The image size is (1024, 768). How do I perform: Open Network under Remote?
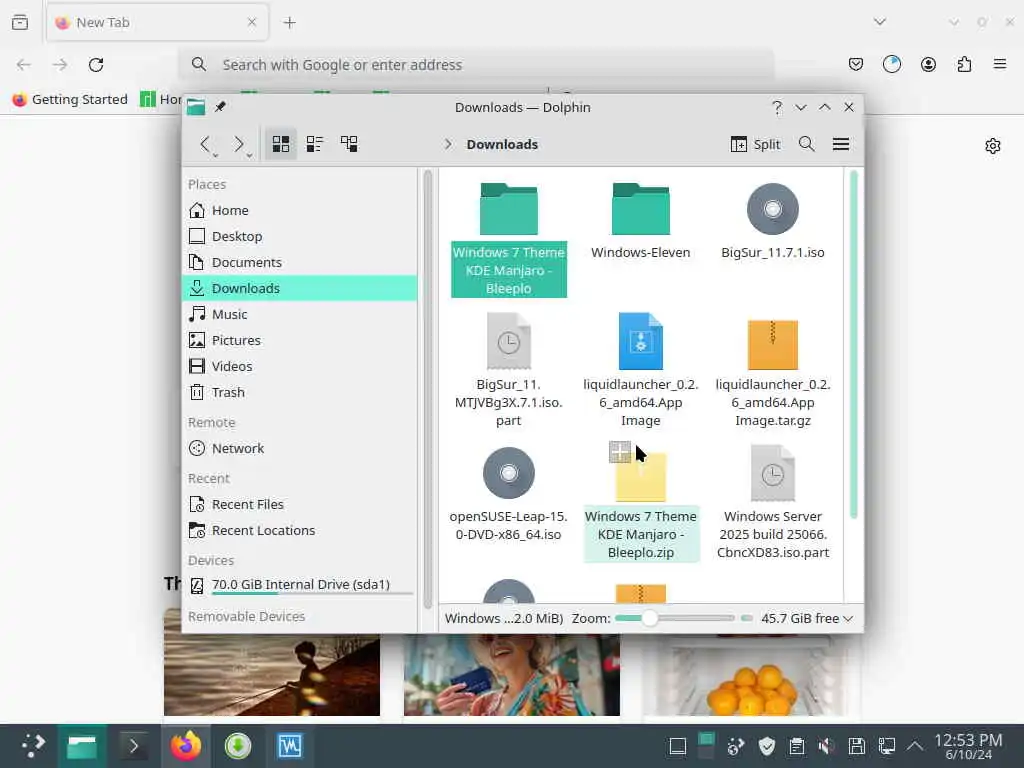(x=300, y=449)
